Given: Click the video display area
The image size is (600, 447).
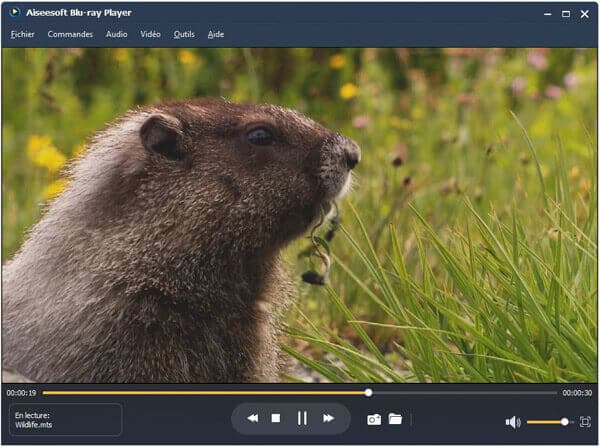Looking at the screenshot, I should click(300, 215).
